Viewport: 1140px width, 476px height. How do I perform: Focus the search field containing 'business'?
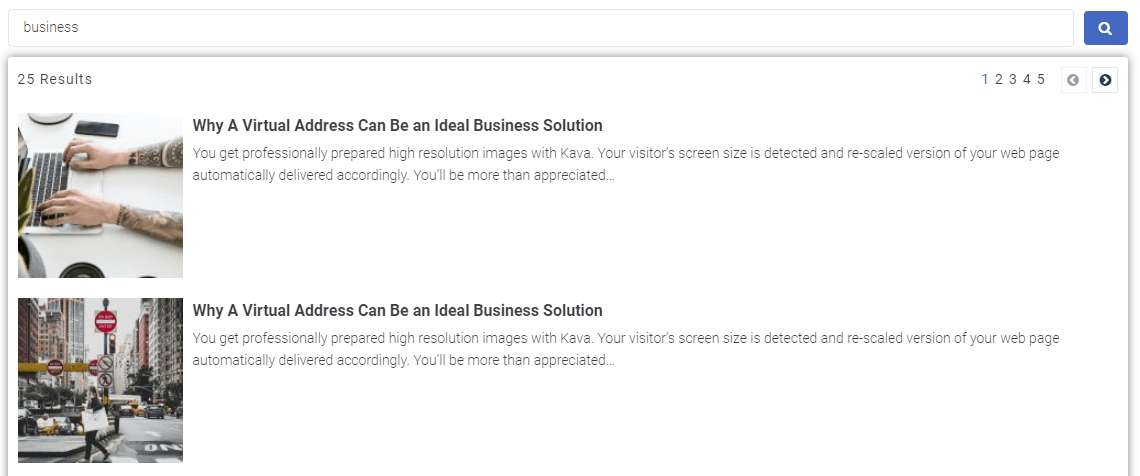540,28
